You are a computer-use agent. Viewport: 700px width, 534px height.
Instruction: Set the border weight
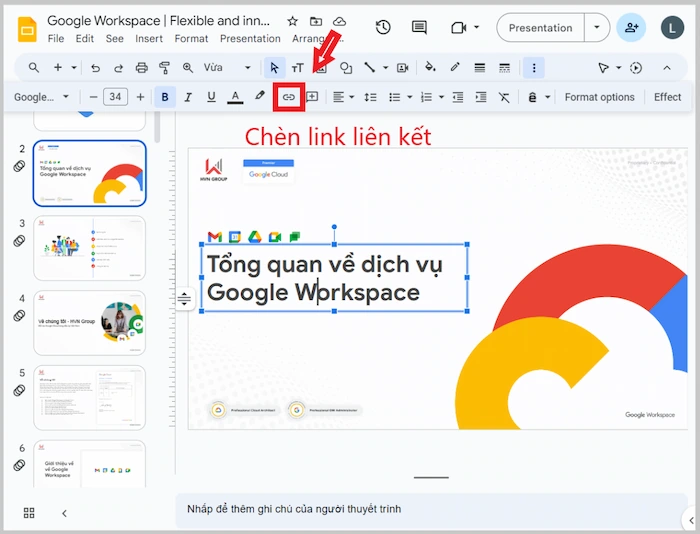[479, 68]
